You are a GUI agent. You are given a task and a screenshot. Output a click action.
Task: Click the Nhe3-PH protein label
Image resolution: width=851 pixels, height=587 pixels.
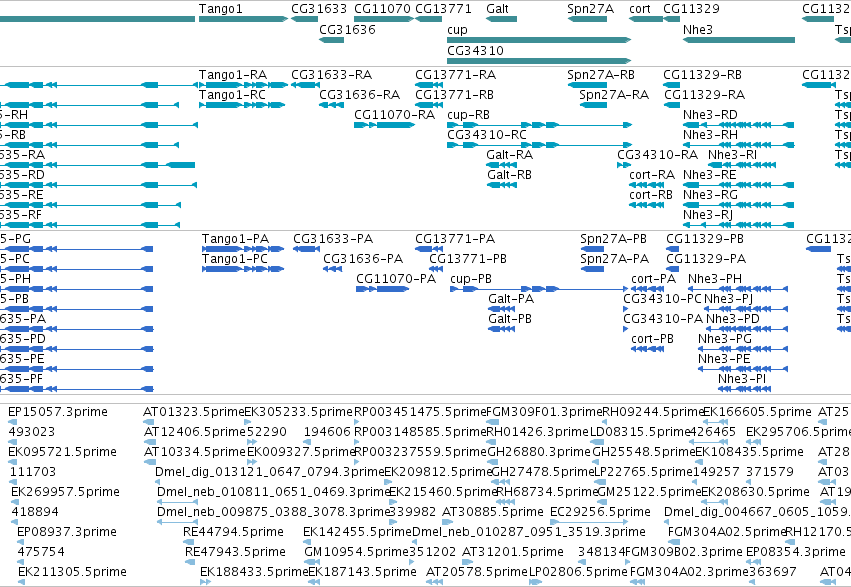coord(715,279)
